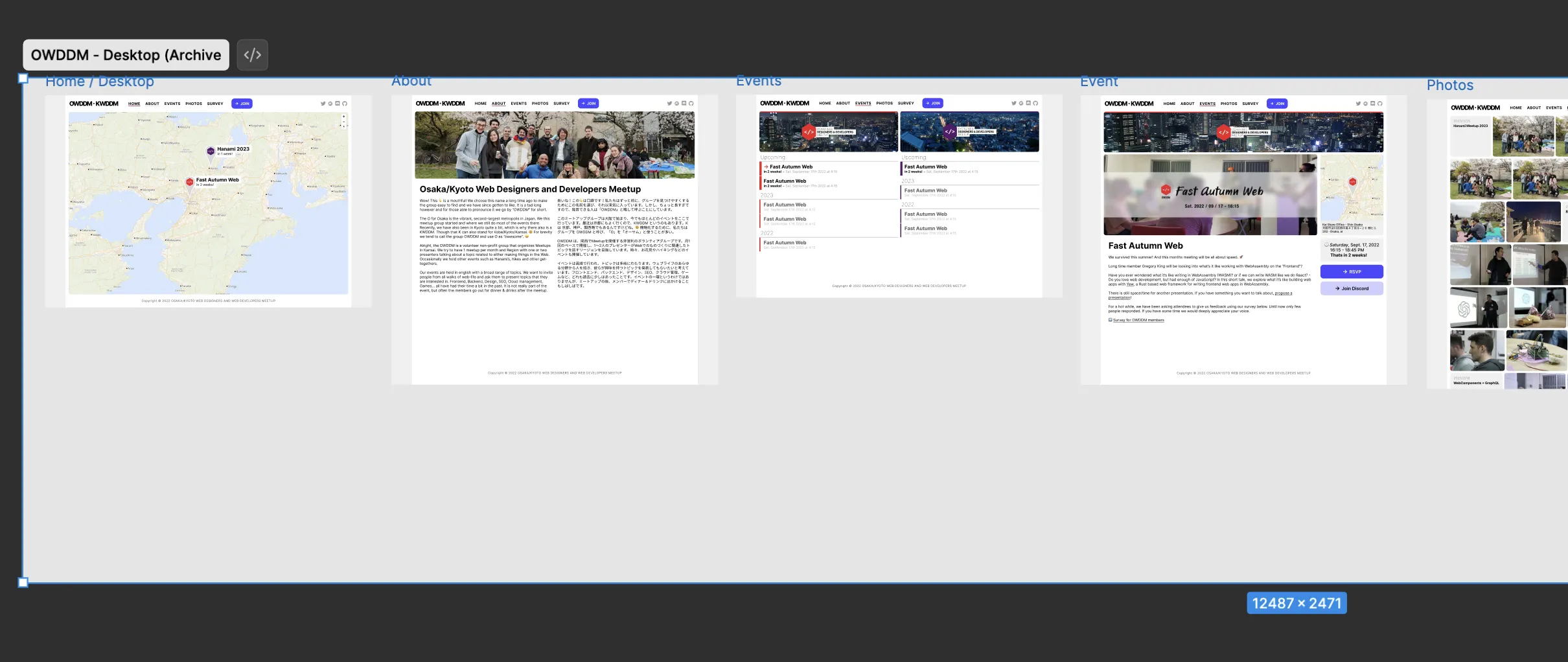Select PHOTOS in the Home navigation menu

[x=194, y=104]
